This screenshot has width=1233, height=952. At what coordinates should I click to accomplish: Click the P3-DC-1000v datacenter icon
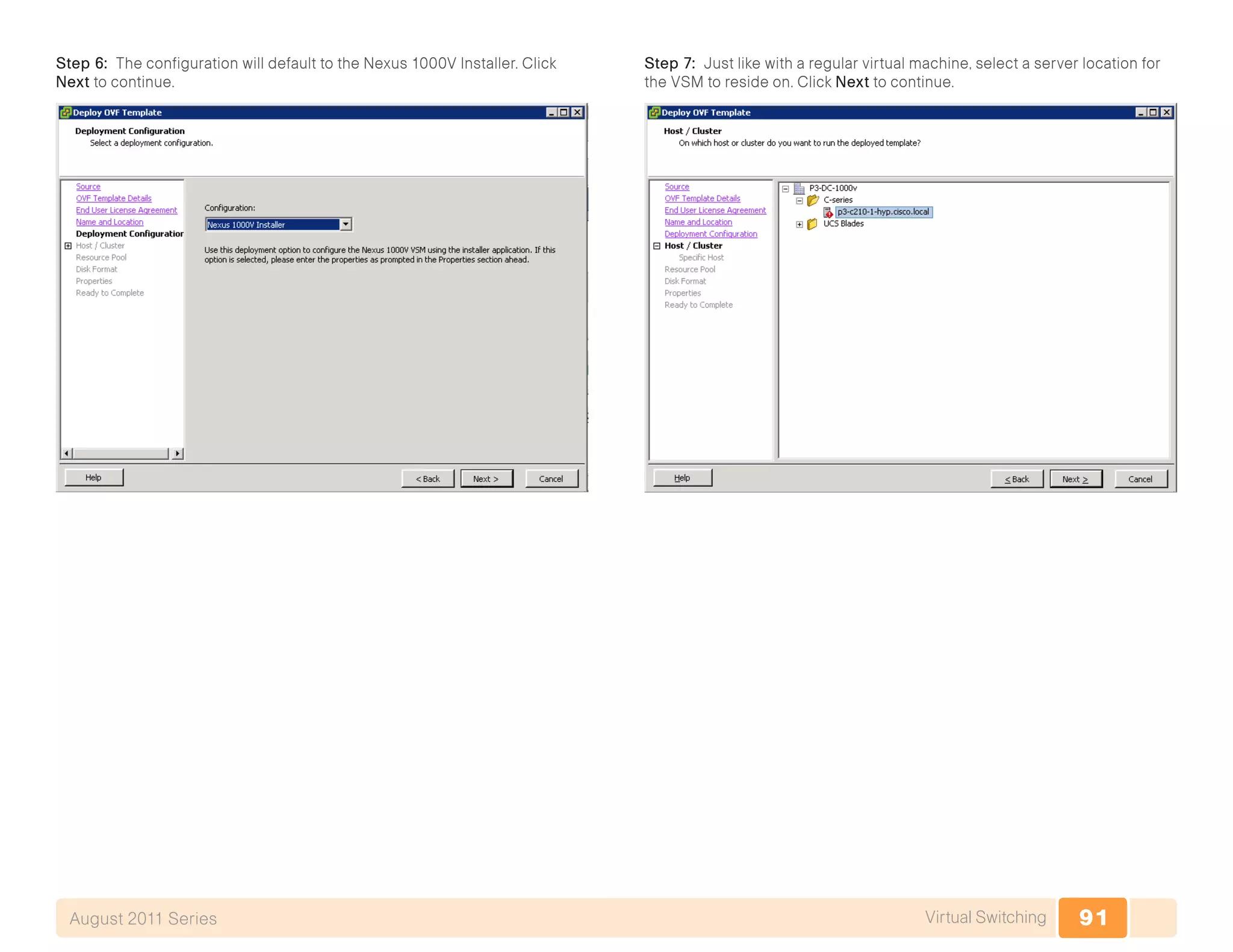799,188
